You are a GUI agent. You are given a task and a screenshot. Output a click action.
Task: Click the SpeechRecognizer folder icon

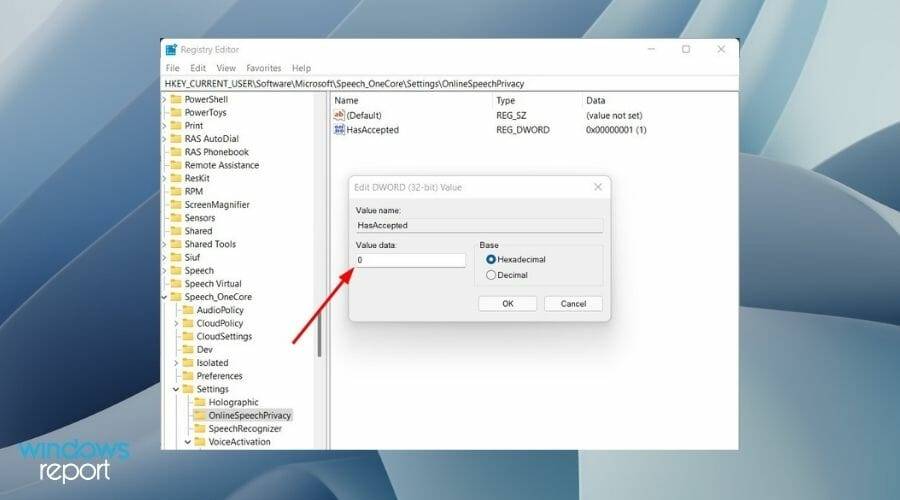click(x=200, y=429)
